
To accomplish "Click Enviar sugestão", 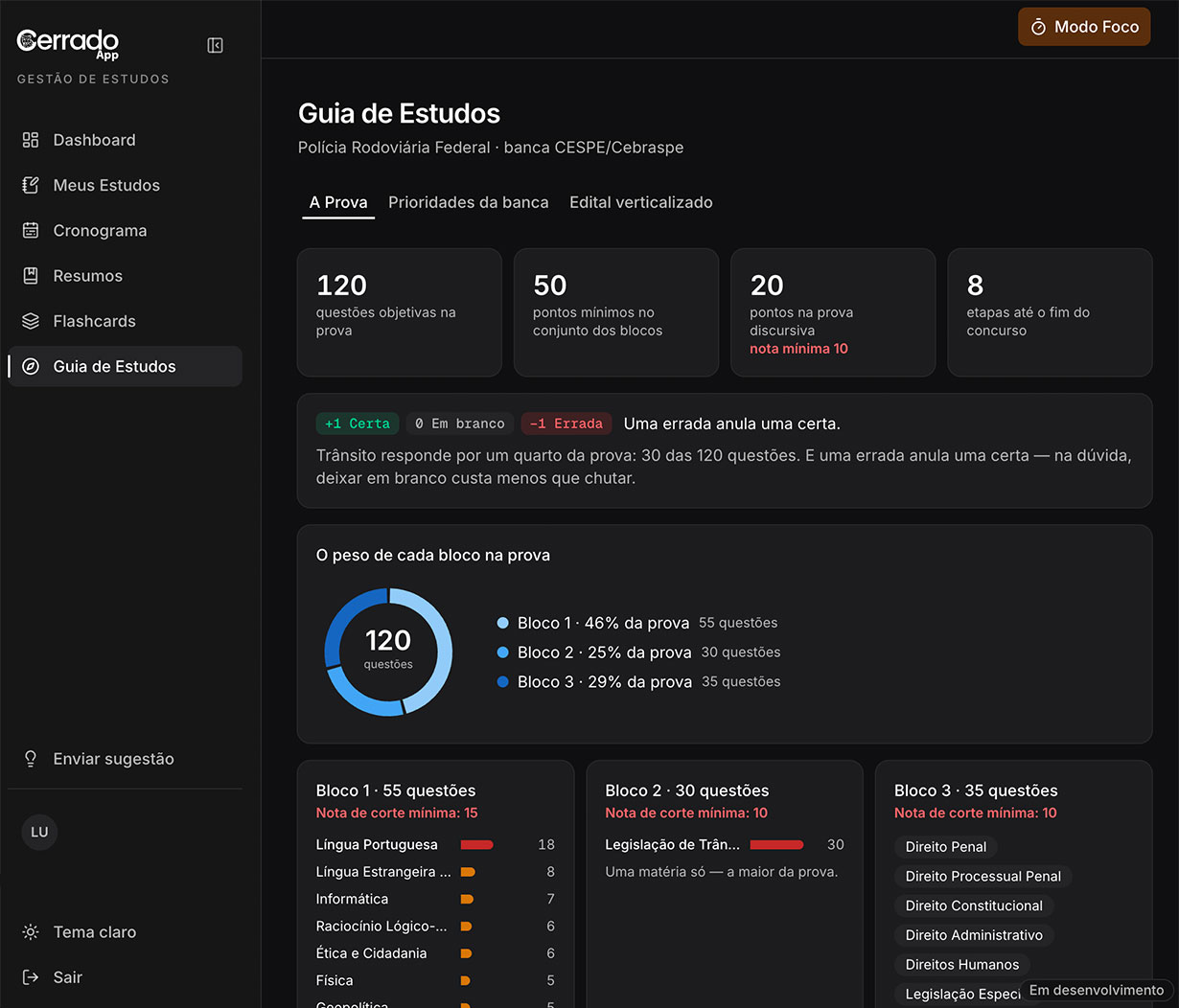I will (x=125, y=759).
